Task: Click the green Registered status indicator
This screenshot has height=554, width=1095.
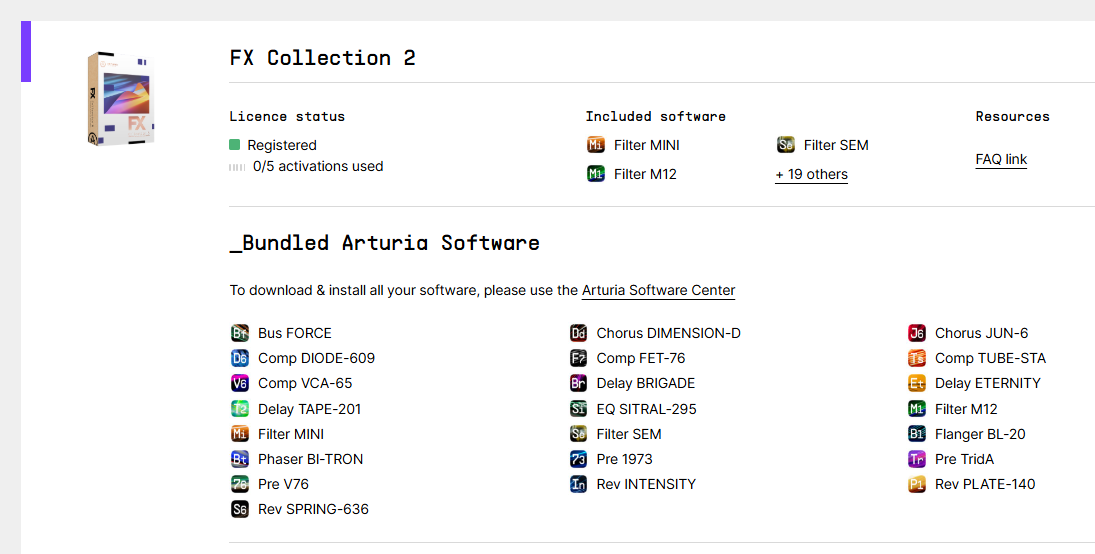Action: point(235,145)
